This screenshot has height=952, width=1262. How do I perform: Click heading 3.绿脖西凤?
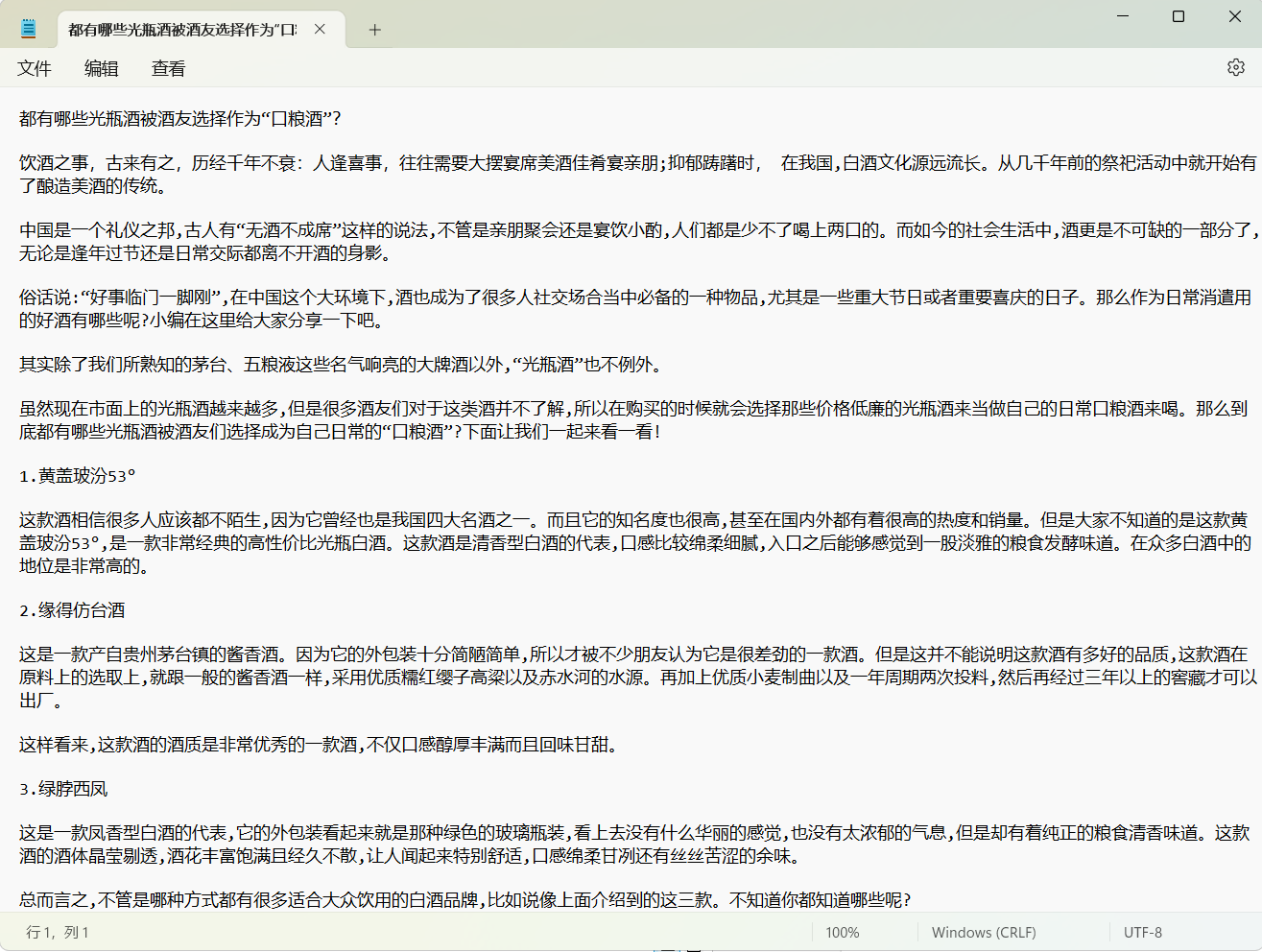click(63, 789)
